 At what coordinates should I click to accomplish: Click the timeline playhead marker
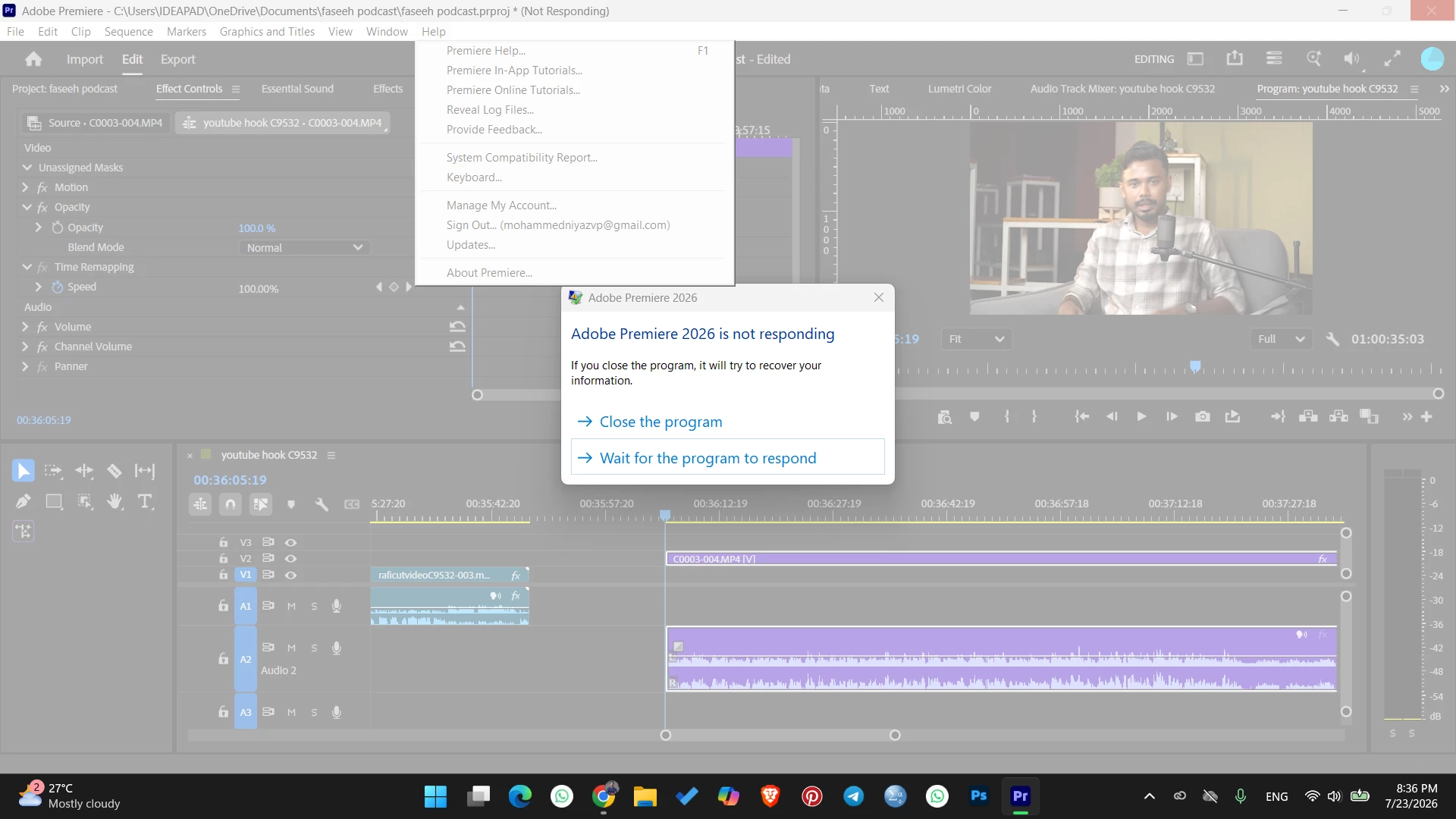665,516
